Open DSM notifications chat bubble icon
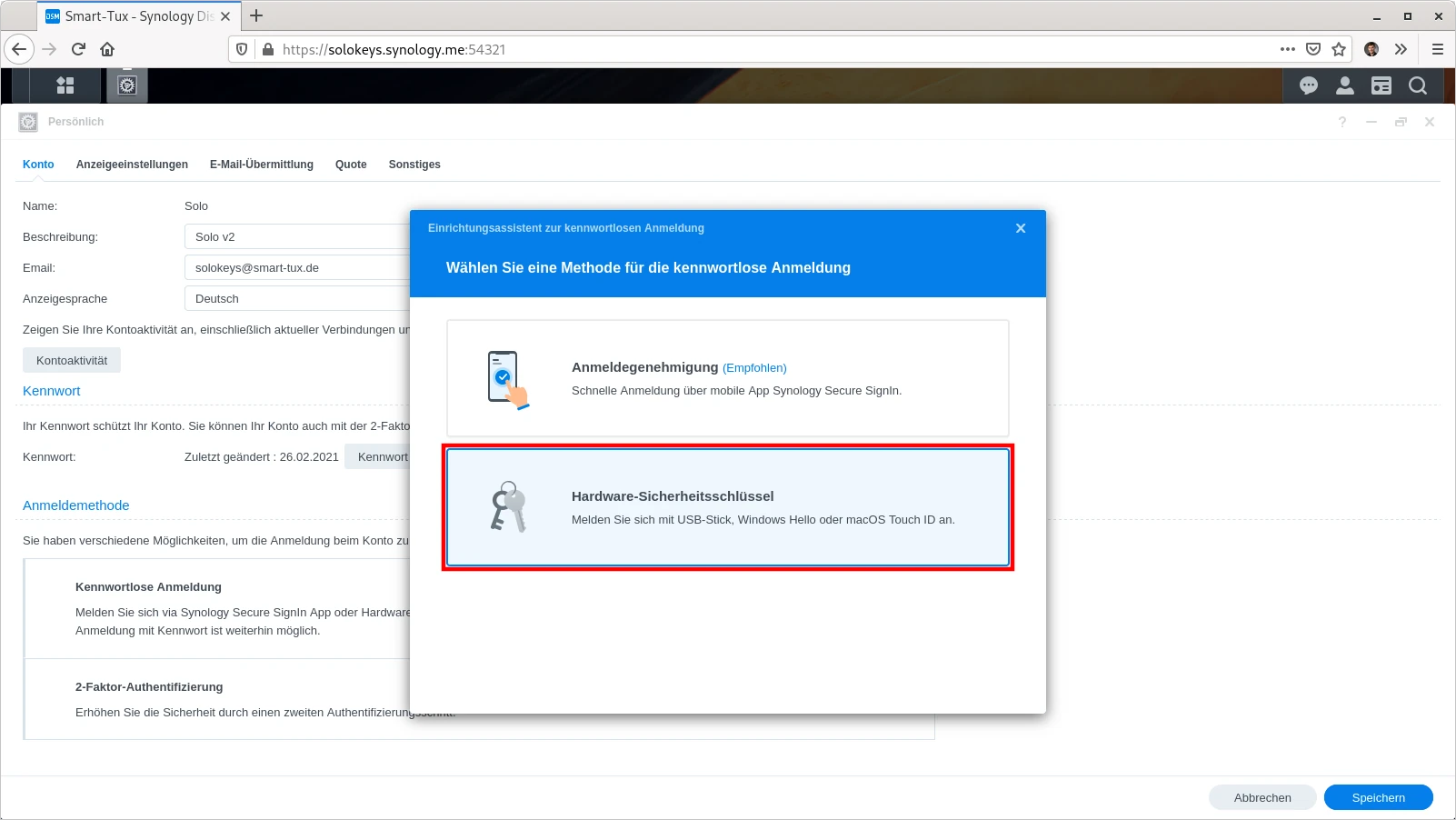Screen dimensions: 1456x820 coord(1309,85)
